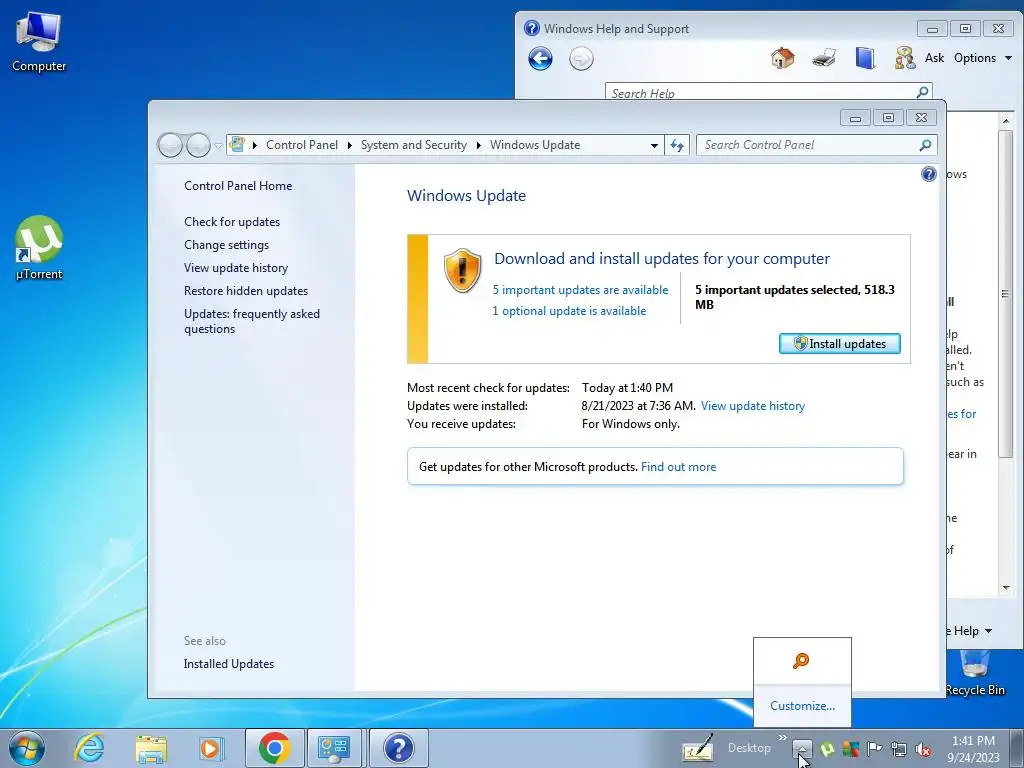This screenshot has height=768, width=1024.
Task: Open recent pages dropdown near back button
Action: click(x=218, y=146)
